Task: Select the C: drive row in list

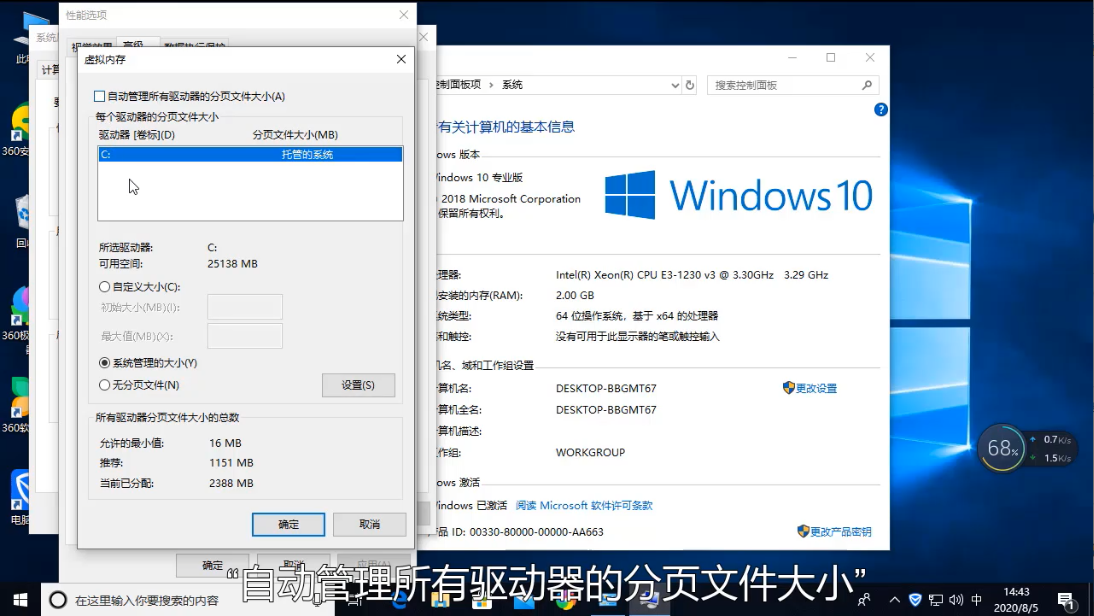Action: [250, 154]
